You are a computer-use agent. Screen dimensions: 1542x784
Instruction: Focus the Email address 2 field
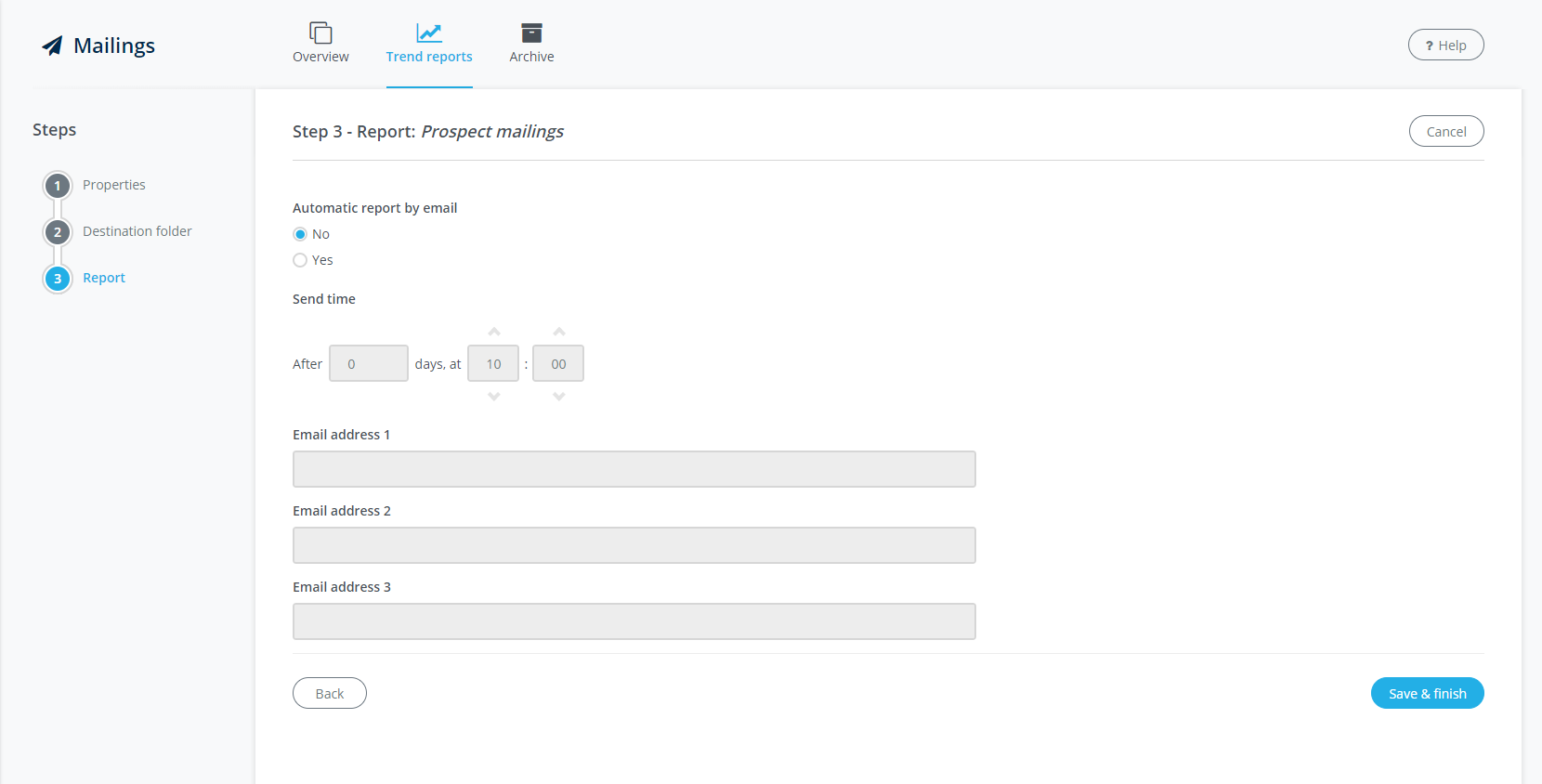(634, 545)
